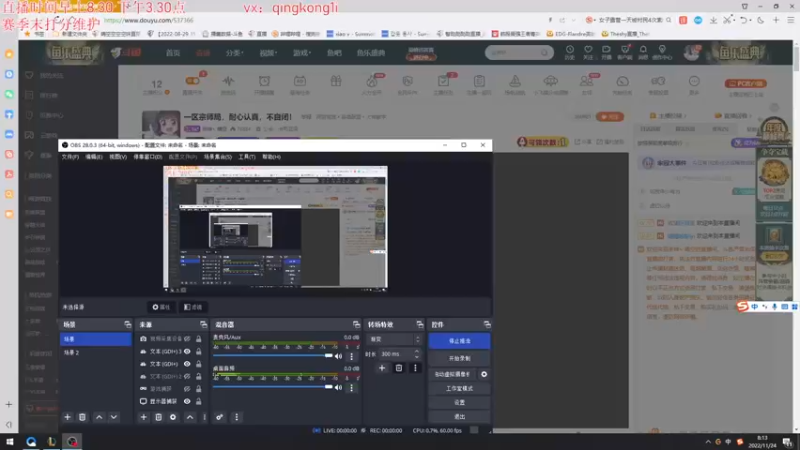Adjust the 300 ms duration stepper arrows
Screen dimensions: 800x450
pyautogui.click(x=417, y=354)
